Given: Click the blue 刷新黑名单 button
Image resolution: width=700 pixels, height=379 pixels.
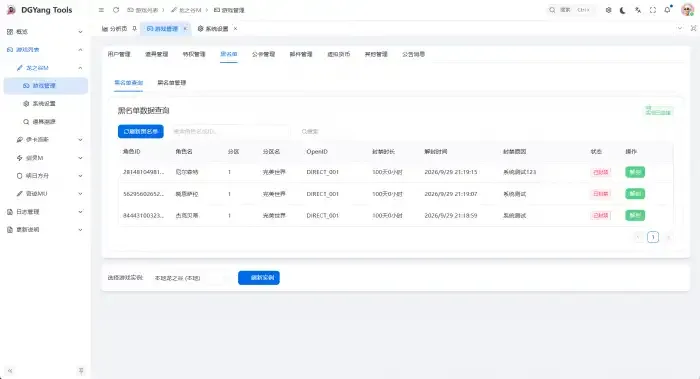Looking at the screenshot, I should [x=141, y=131].
